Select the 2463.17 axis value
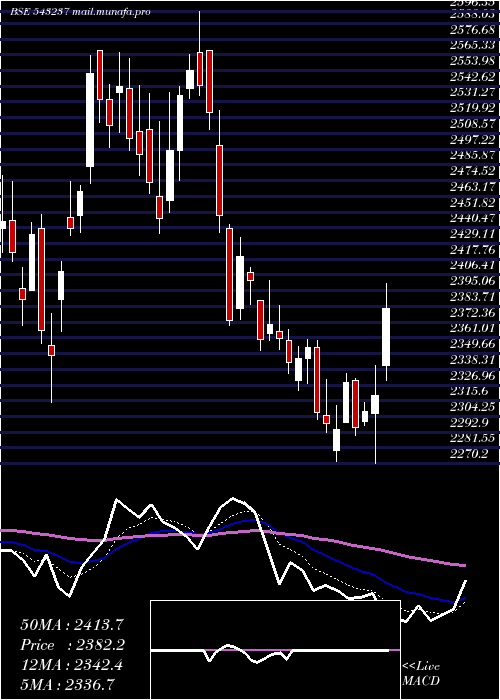This screenshot has width=500, height=700. (472, 187)
